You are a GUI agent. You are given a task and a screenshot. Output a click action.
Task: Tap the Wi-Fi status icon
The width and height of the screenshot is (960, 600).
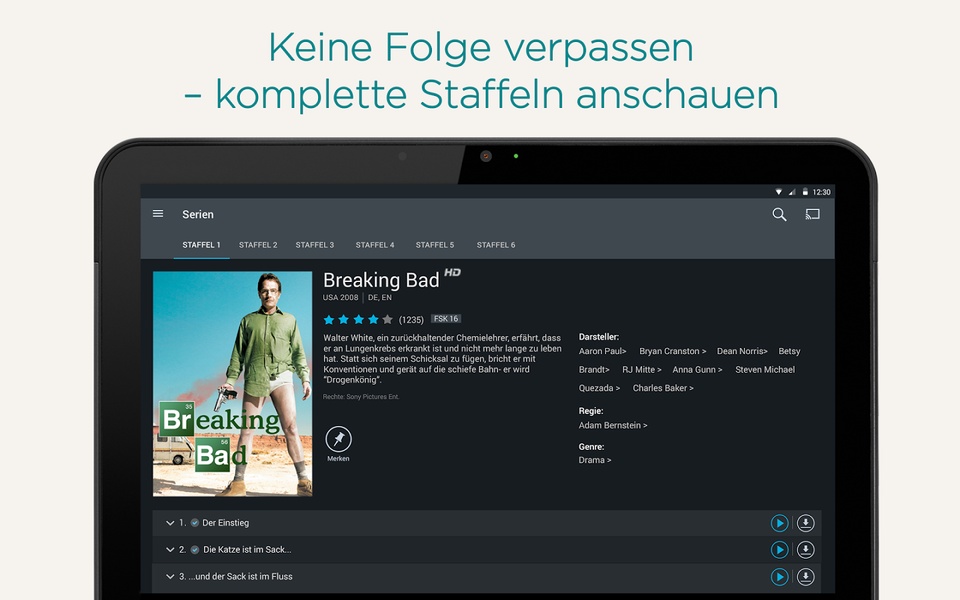pyautogui.click(x=778, y=192)
